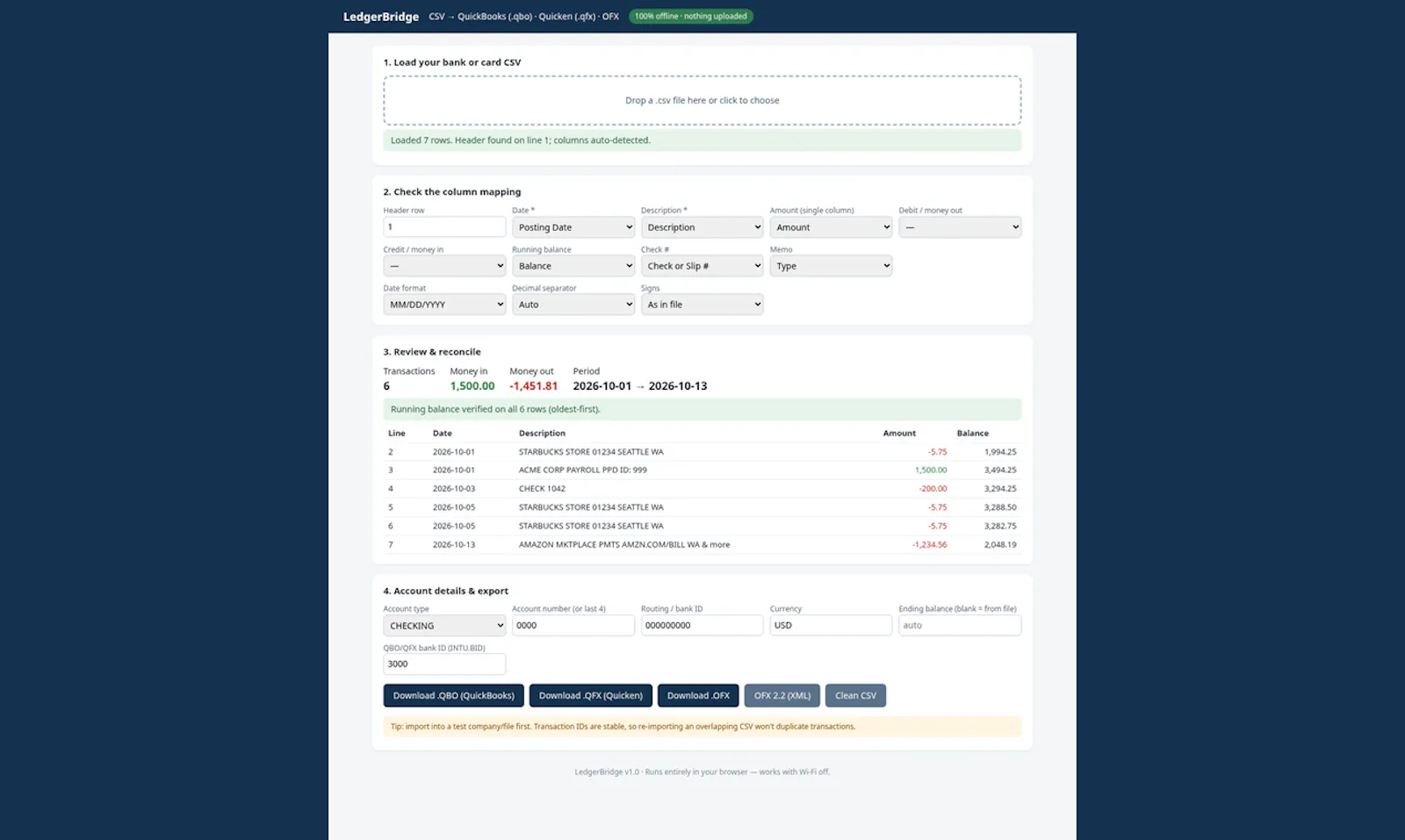
Task: Click the Routing / bank ID field
Action: coord(702,626)
